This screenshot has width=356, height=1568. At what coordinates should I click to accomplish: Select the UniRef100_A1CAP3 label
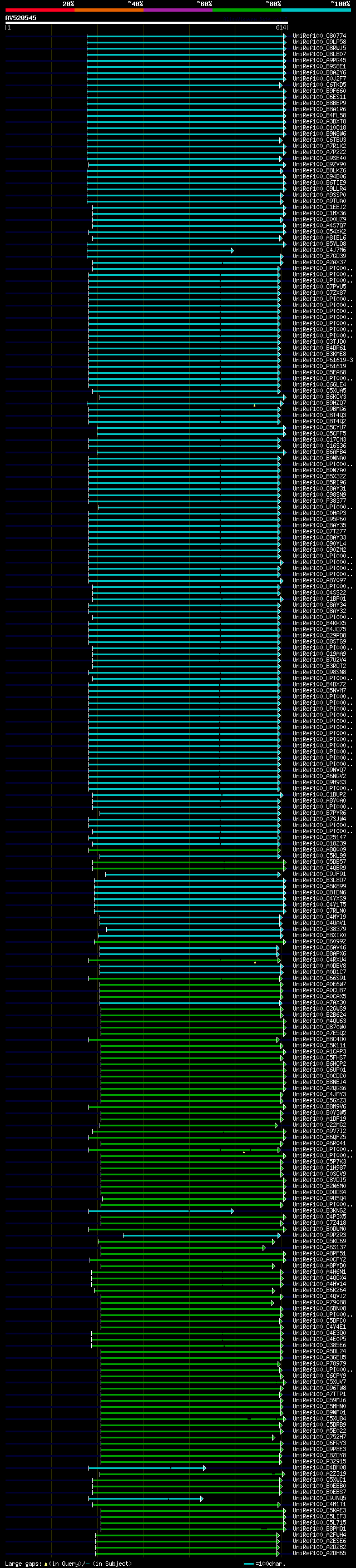click(319, 1052)
